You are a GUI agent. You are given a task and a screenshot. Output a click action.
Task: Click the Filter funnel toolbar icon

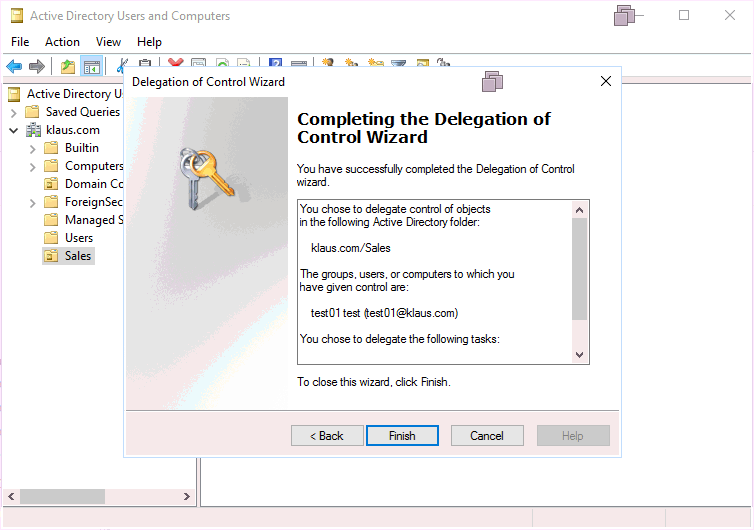pos(399,63)
